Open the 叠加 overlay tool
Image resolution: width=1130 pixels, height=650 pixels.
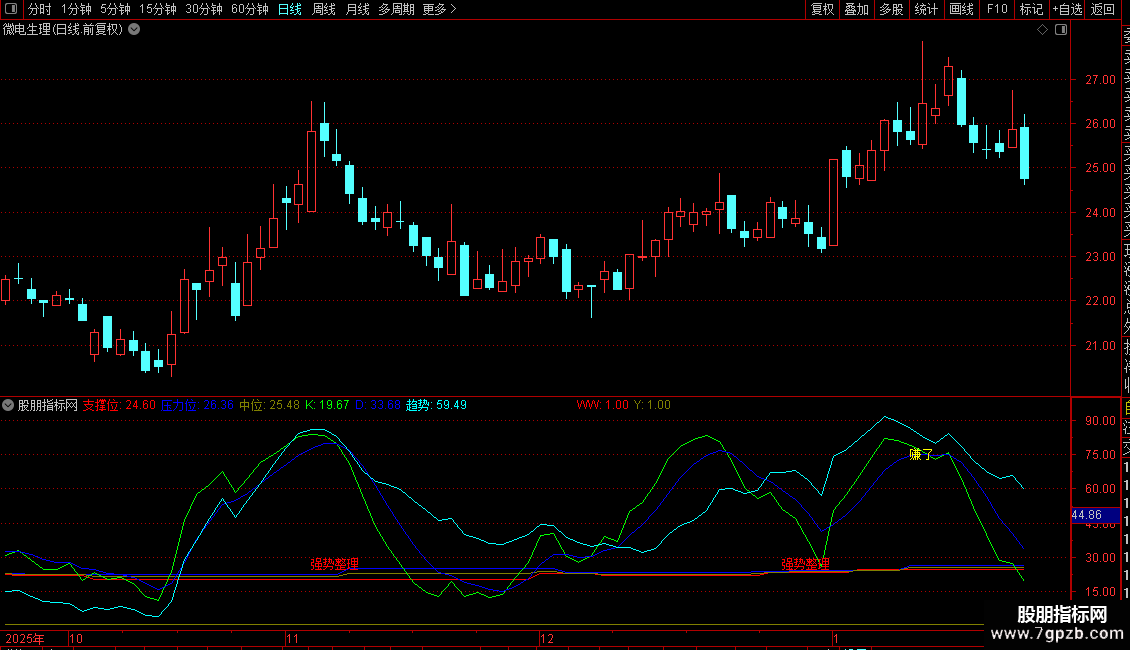click(x=856, y=9)
